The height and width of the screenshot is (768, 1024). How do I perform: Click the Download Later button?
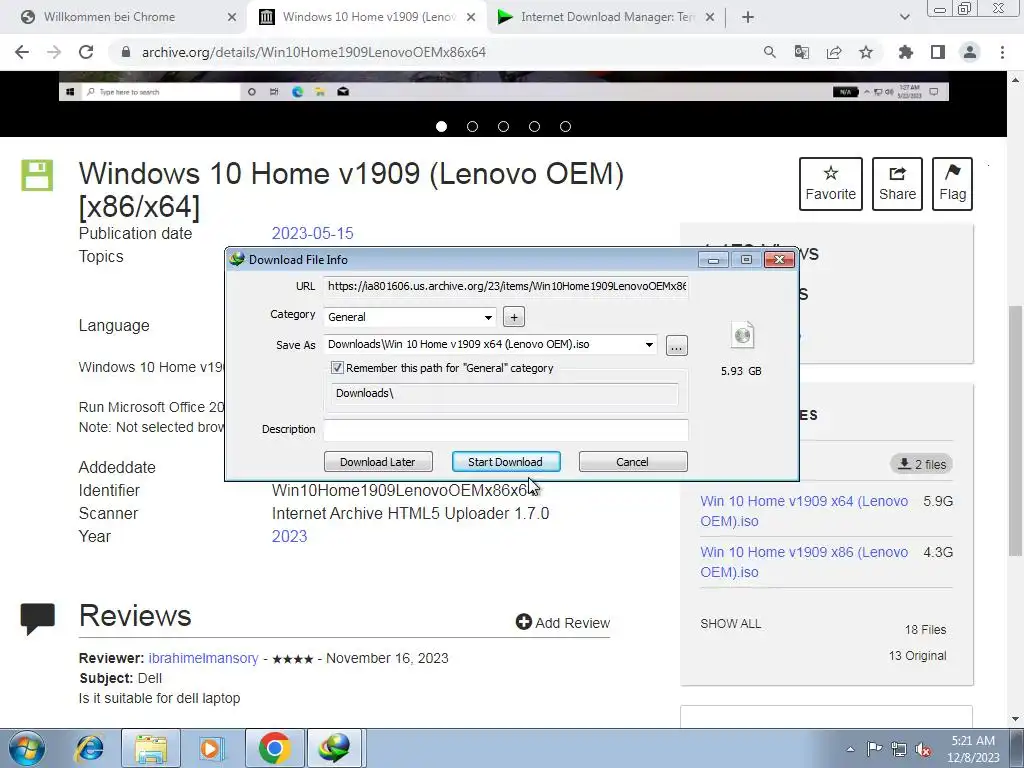pyautogui.click(x=378, y=462)
